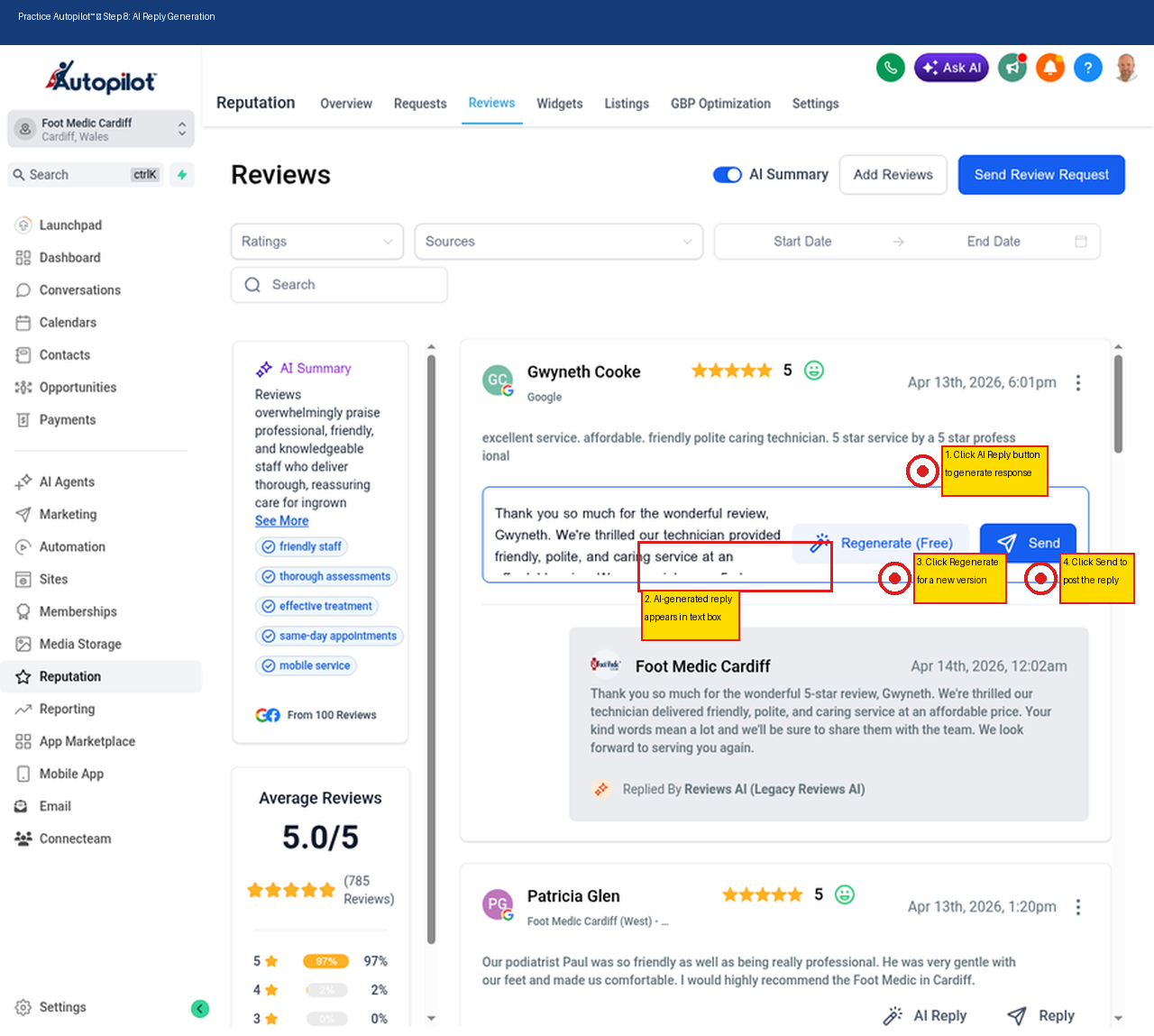Switch to the Requests tab
1154x1036 pixels.
[420, 104]
